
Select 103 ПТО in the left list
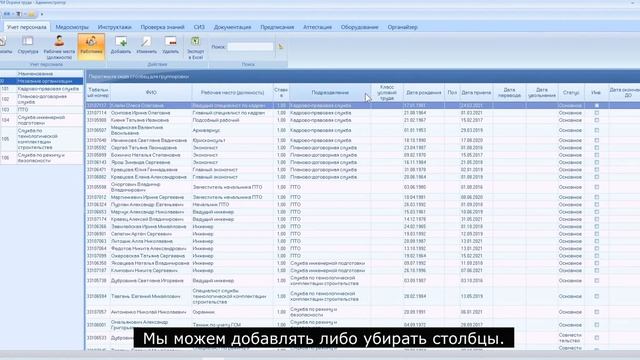[x=42, y=110]
